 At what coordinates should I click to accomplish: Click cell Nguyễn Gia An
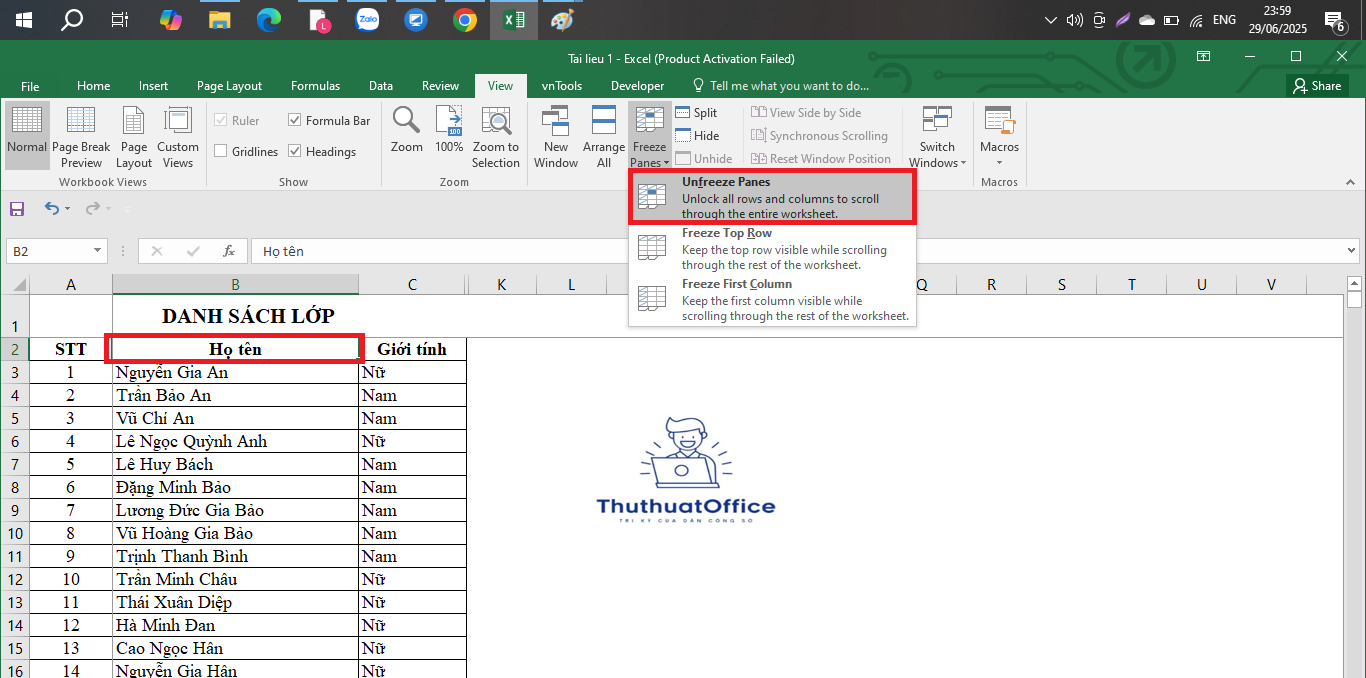pos(235,372)
